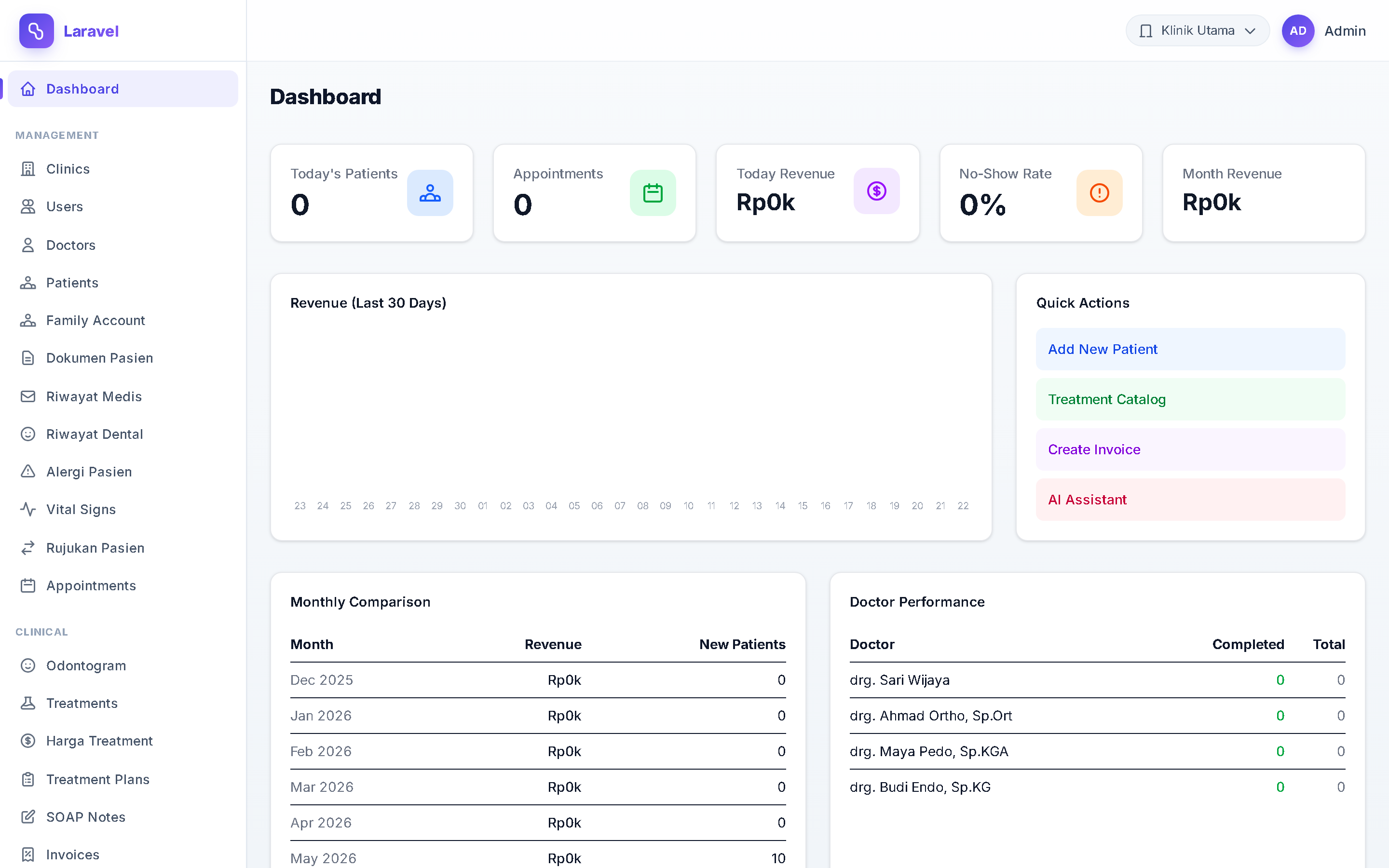Click the Dokumen Pasien document icon

coord(28,358)
